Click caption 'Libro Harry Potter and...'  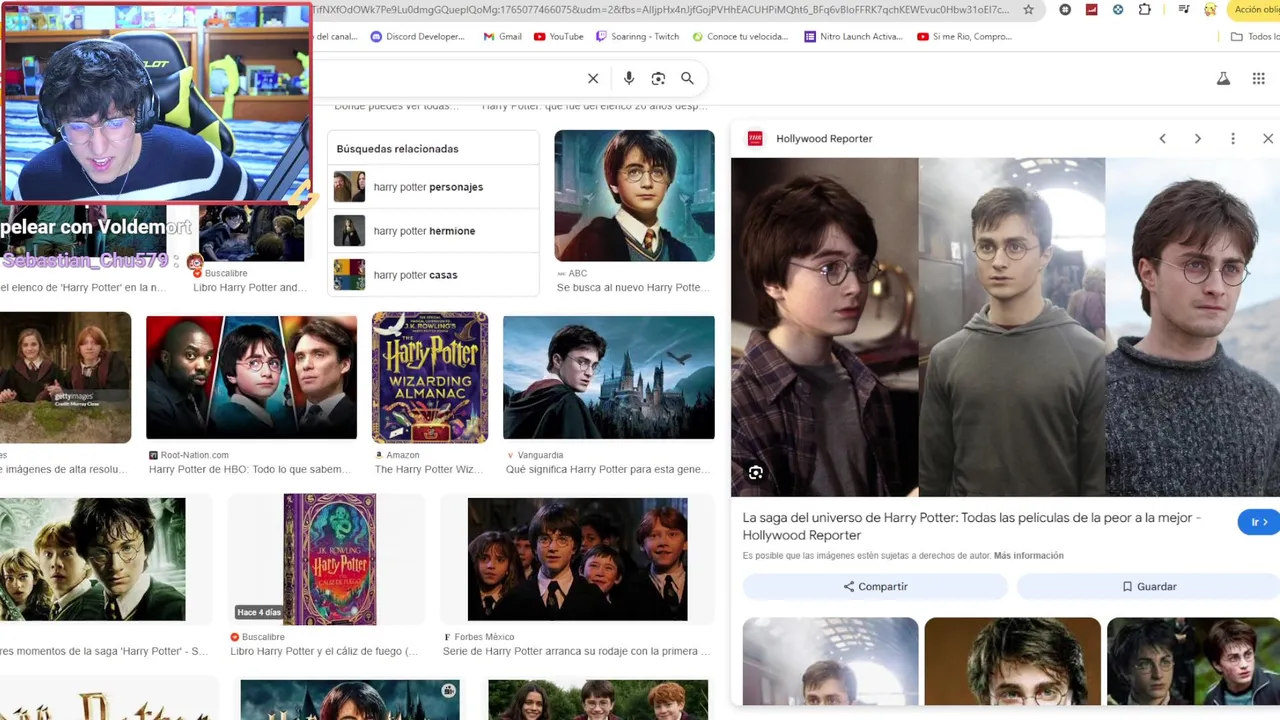[250, 288]
